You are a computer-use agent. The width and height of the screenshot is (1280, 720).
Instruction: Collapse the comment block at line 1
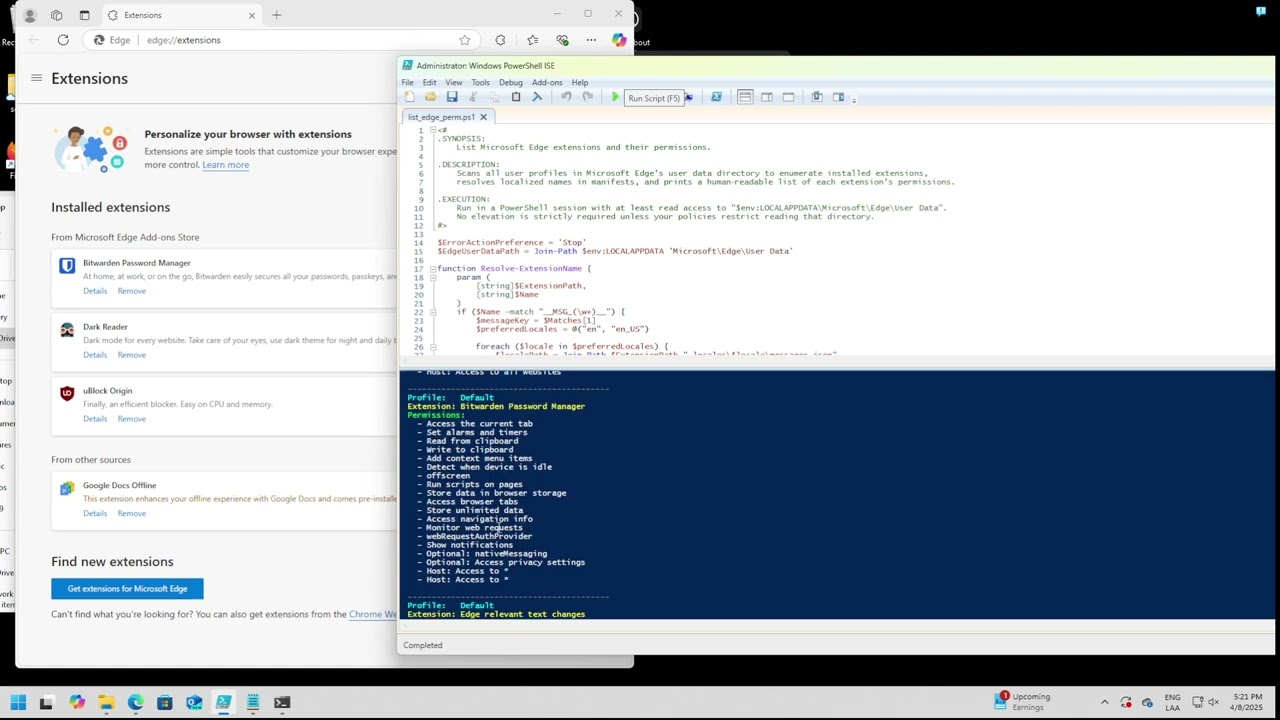(x=432, y=130)
